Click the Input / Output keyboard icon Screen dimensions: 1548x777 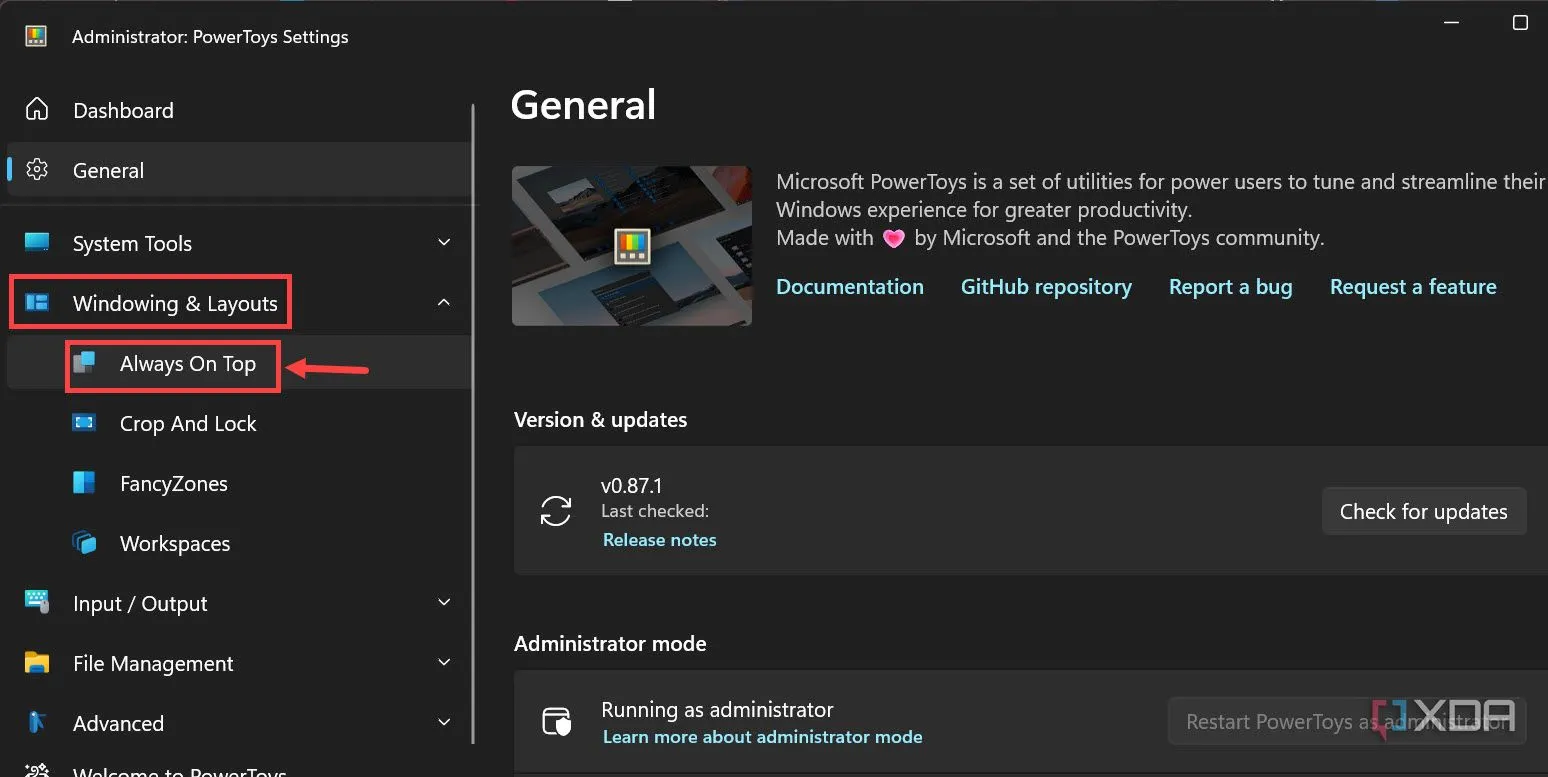click(37, 602)
